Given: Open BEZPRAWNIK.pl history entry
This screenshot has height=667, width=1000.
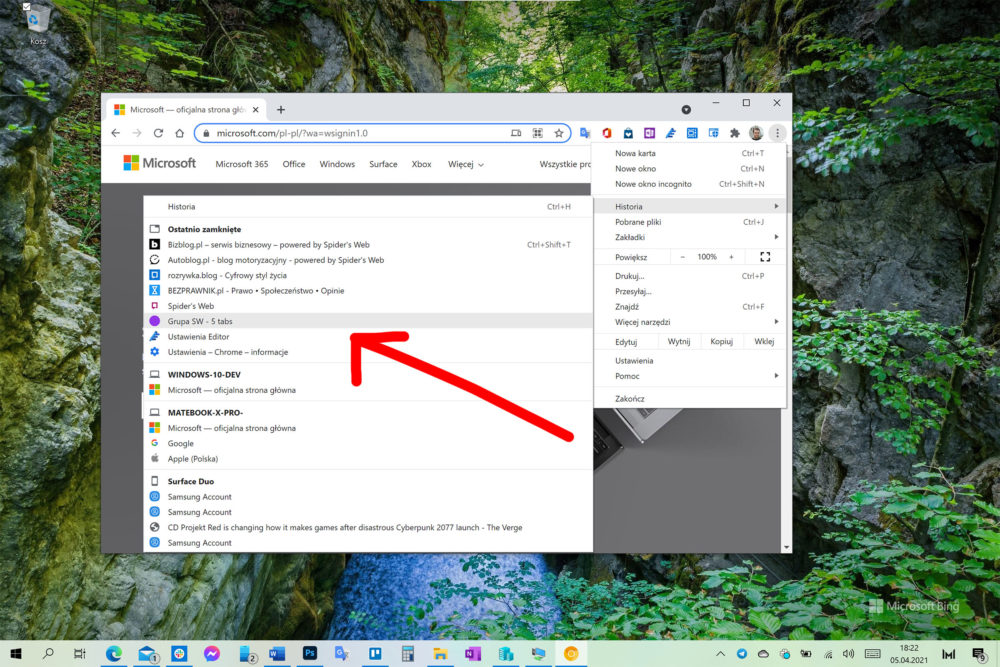Looking at the screenshot, I should (368, 290).
